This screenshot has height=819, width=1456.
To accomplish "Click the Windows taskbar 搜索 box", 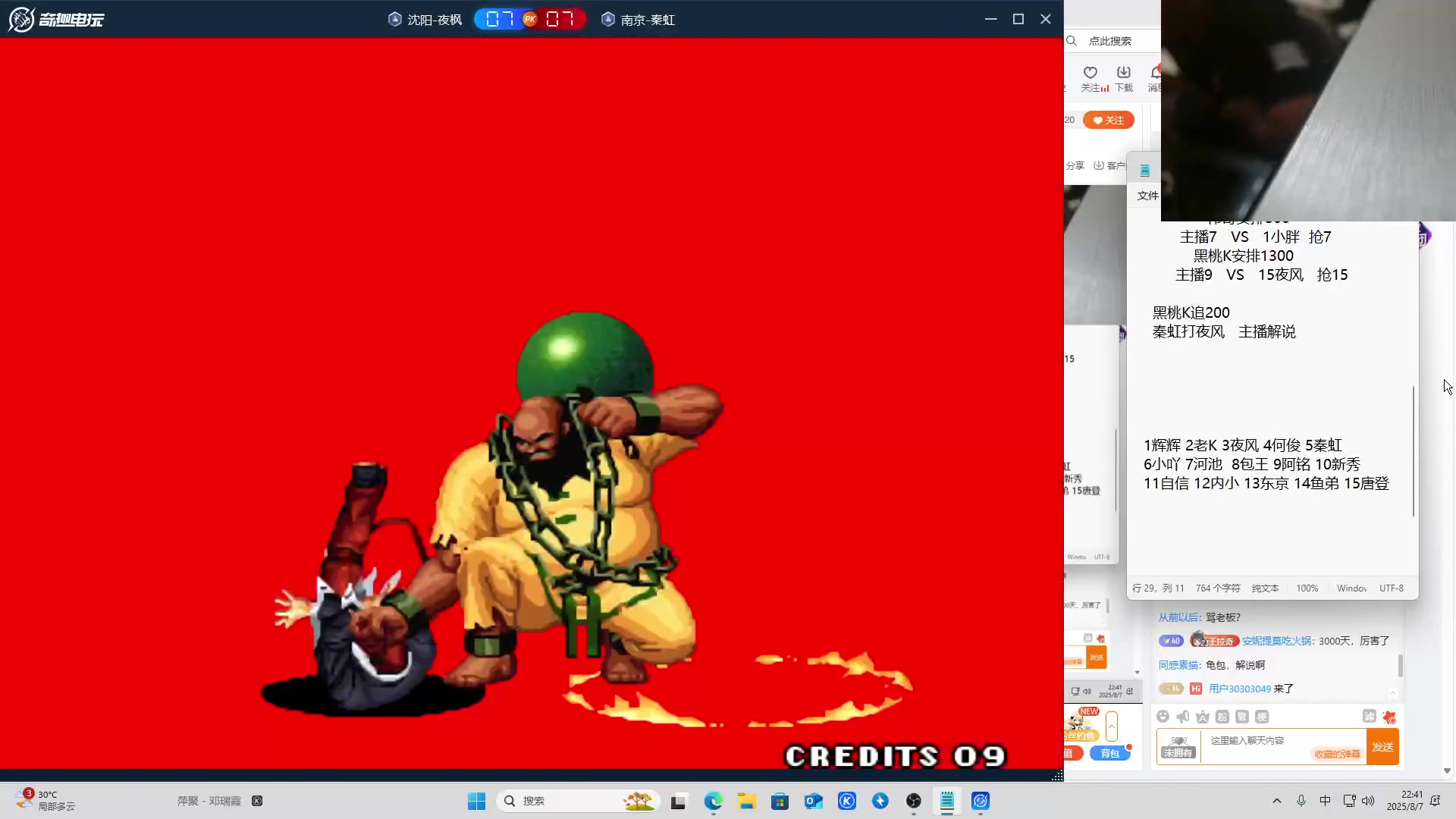I will point(579,801).
